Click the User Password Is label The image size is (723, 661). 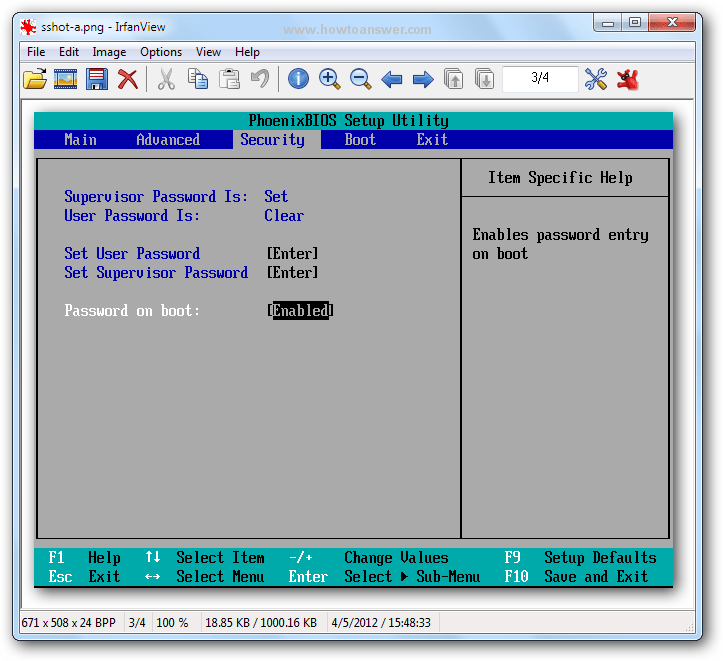132,215
